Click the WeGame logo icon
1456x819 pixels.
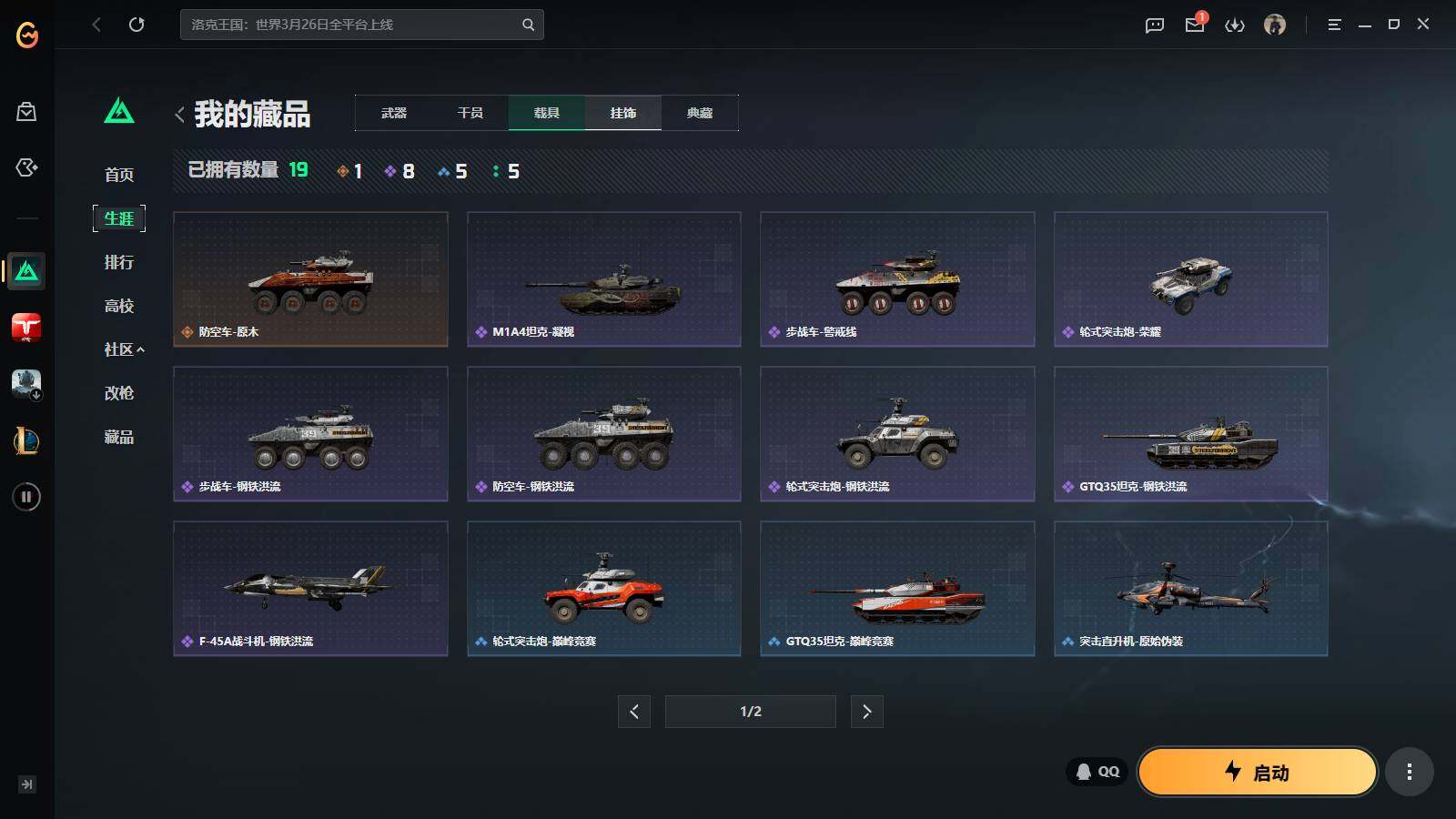[x=27, y=35]
